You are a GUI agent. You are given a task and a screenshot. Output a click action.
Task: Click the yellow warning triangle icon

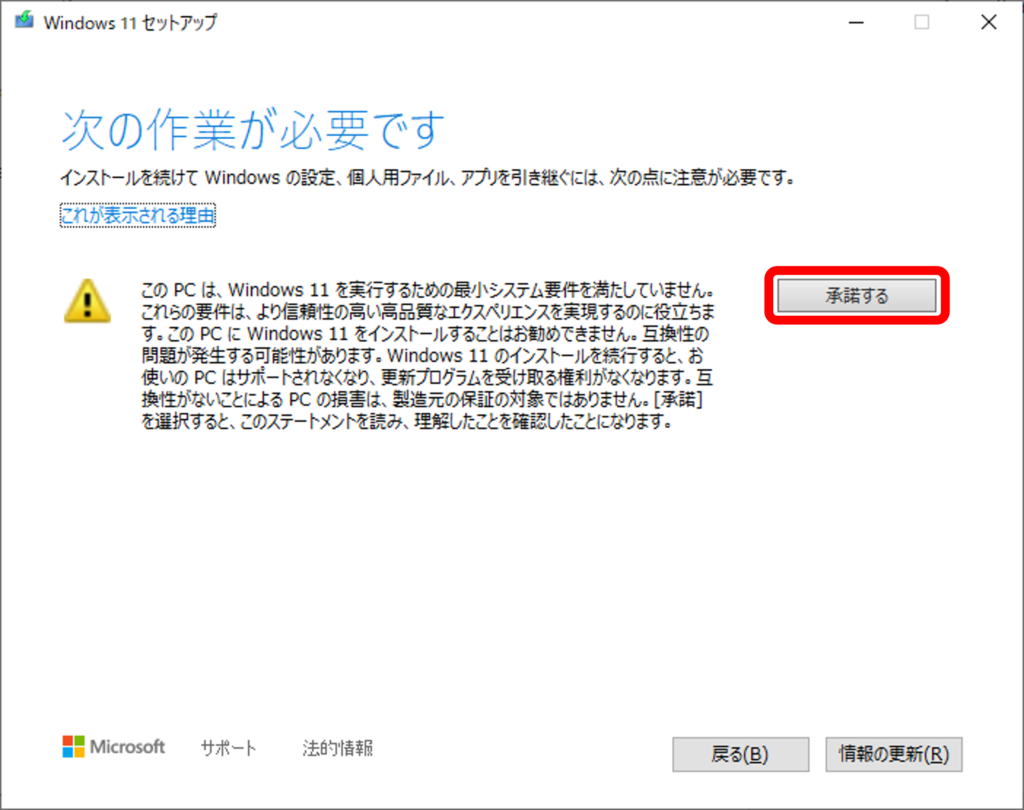[x=87, y=302]
